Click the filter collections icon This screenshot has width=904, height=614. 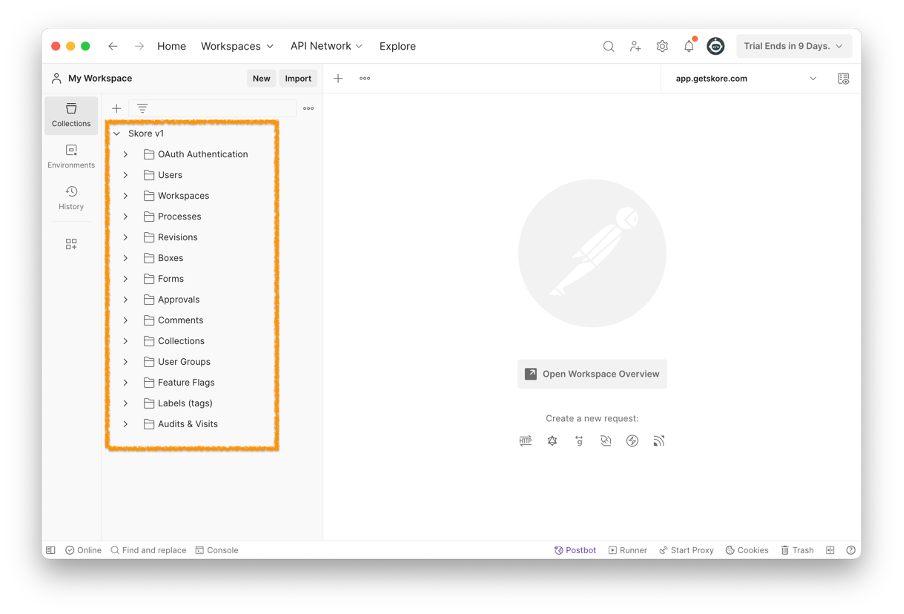(142, 108)
